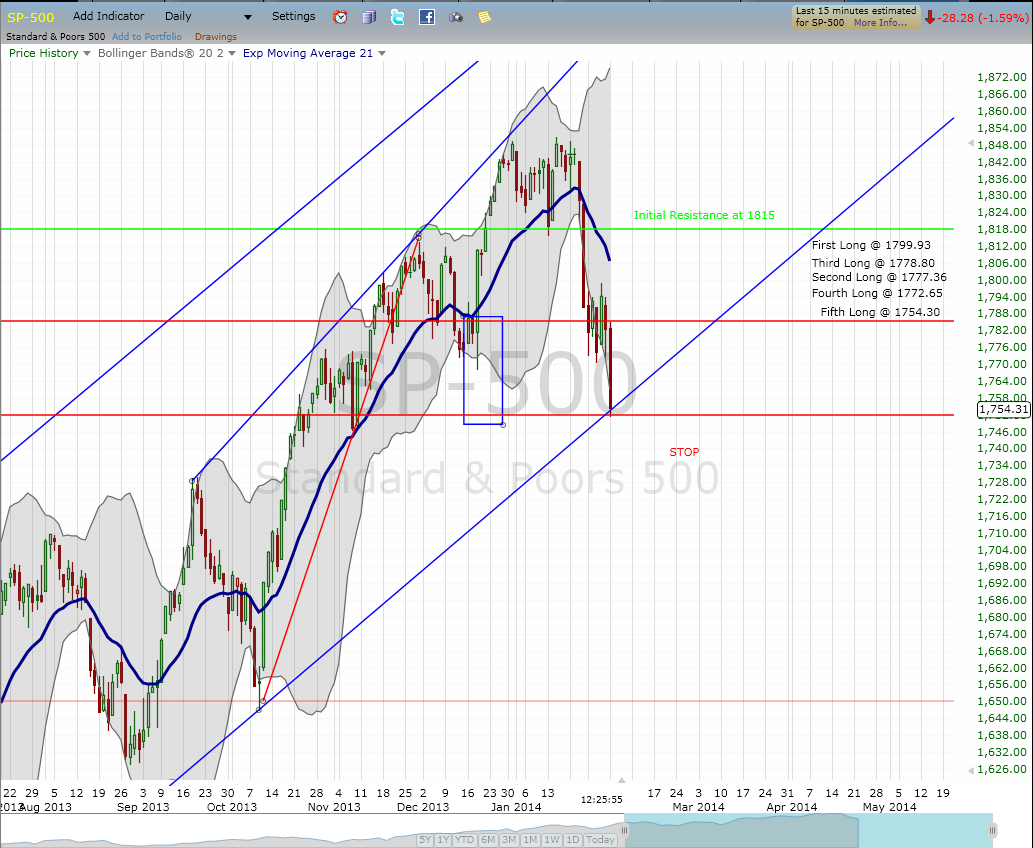
Task: Click the Jan 2014 label on the date axis
Action: pos(516,806)
